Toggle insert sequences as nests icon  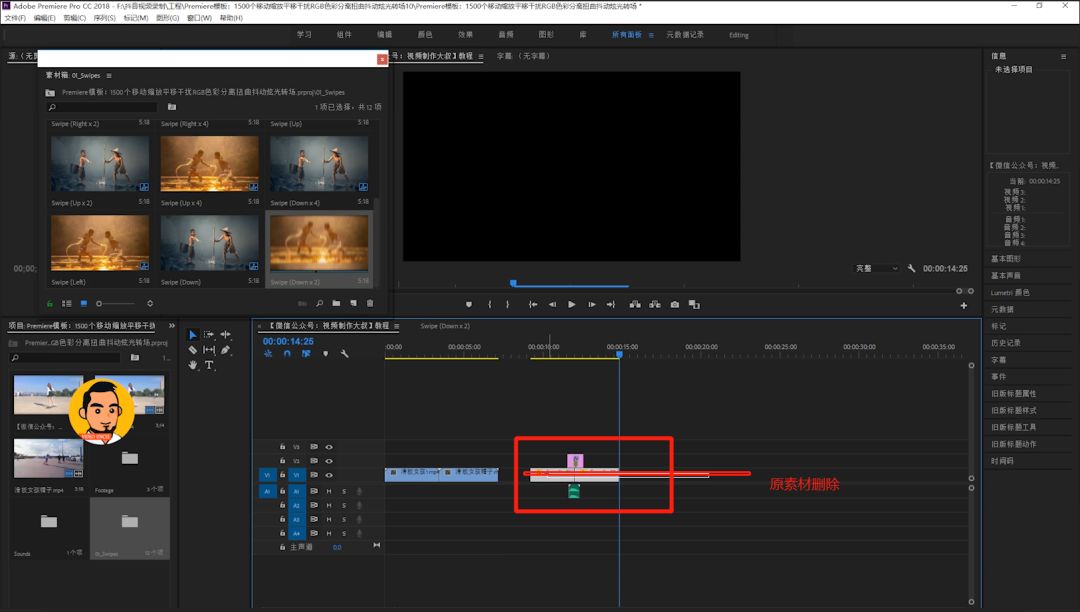click(x=268, y=354)
